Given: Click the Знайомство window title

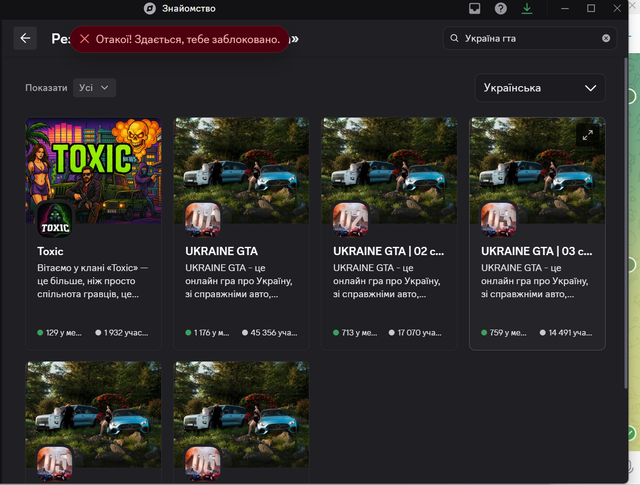Looking at the screenshot, I should click(x=189, y=9).
